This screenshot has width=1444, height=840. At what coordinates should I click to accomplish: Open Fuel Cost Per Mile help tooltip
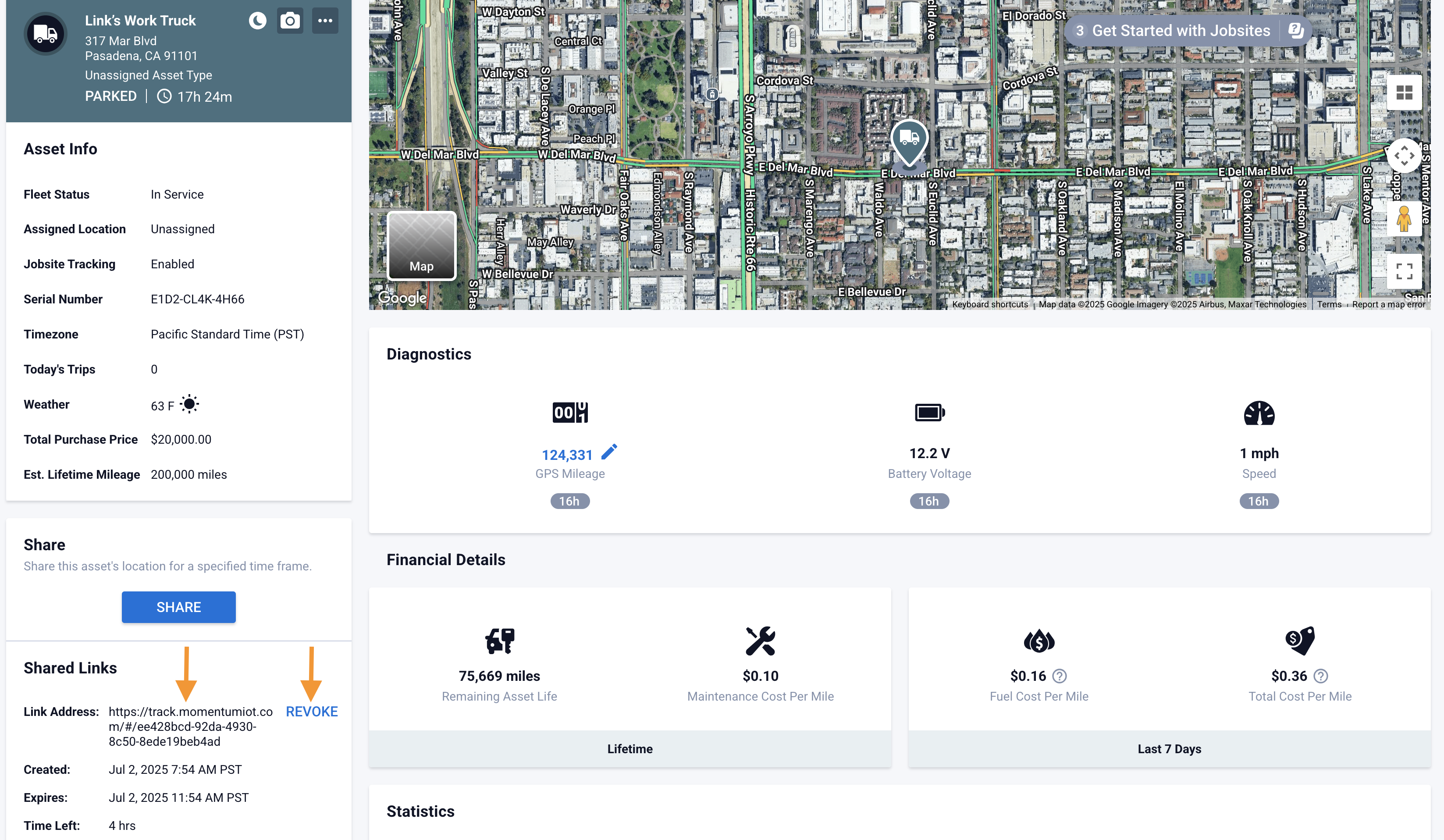pyautogui.click(x=1060, y=676)
